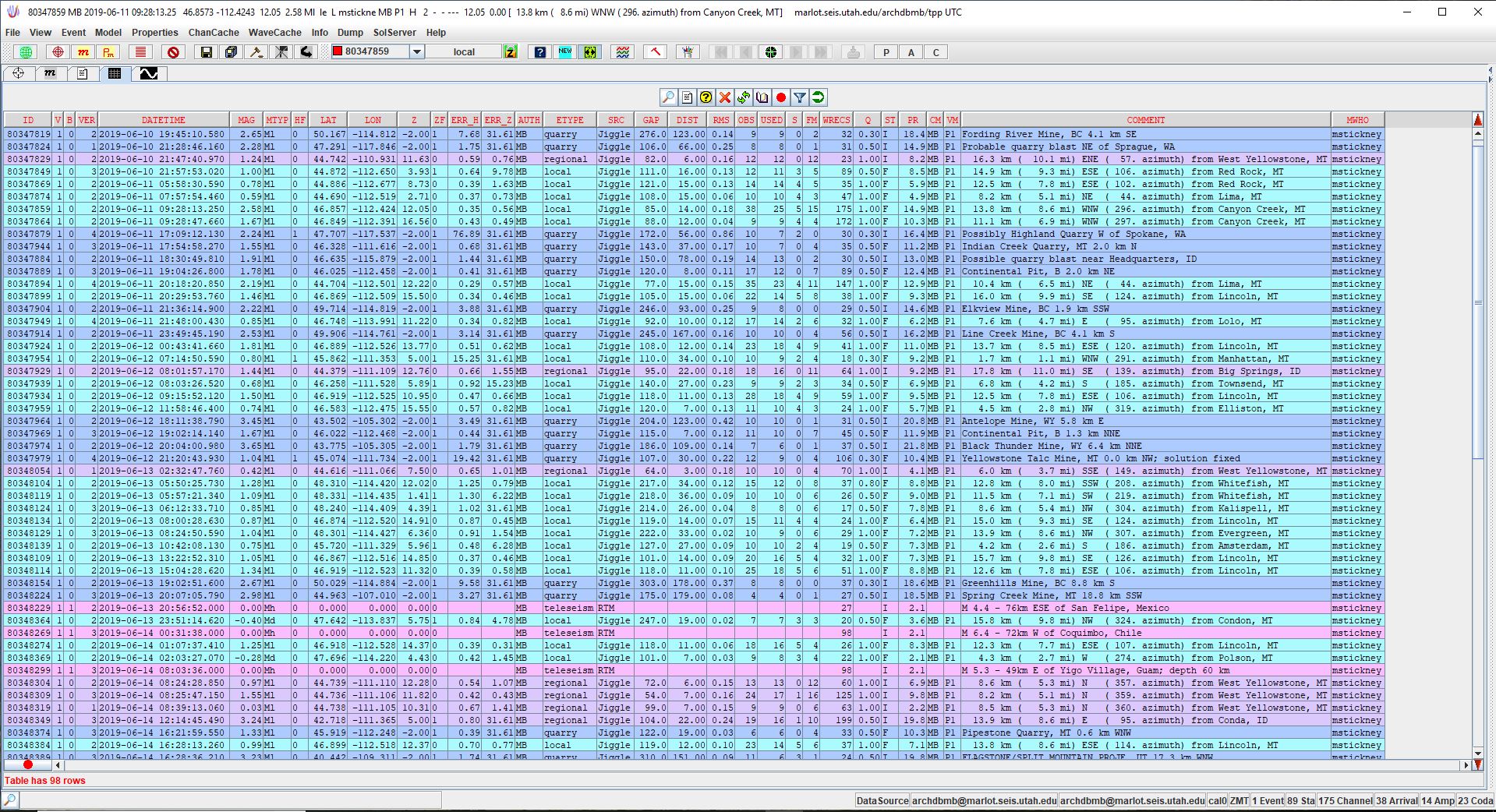Open the Event menu
Screen dimensions: 1496x812
pos(73,33)
